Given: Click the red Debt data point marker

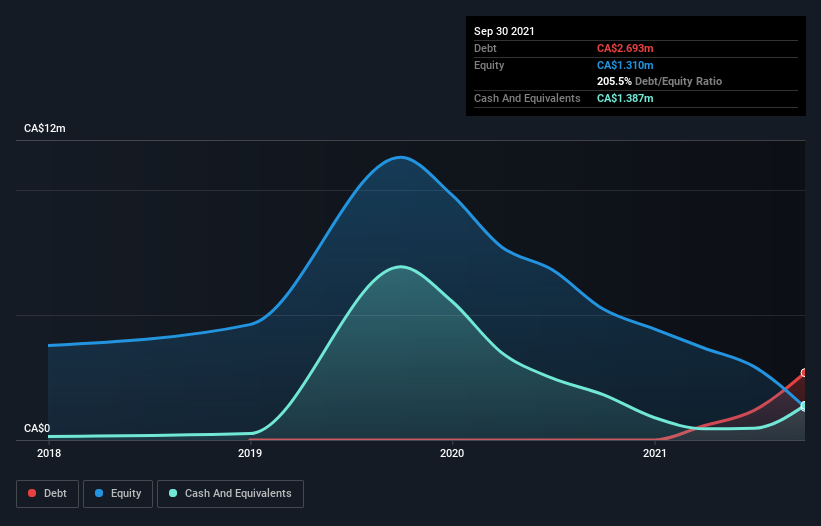Looking at the screenshot, I should tap(804, 373).
